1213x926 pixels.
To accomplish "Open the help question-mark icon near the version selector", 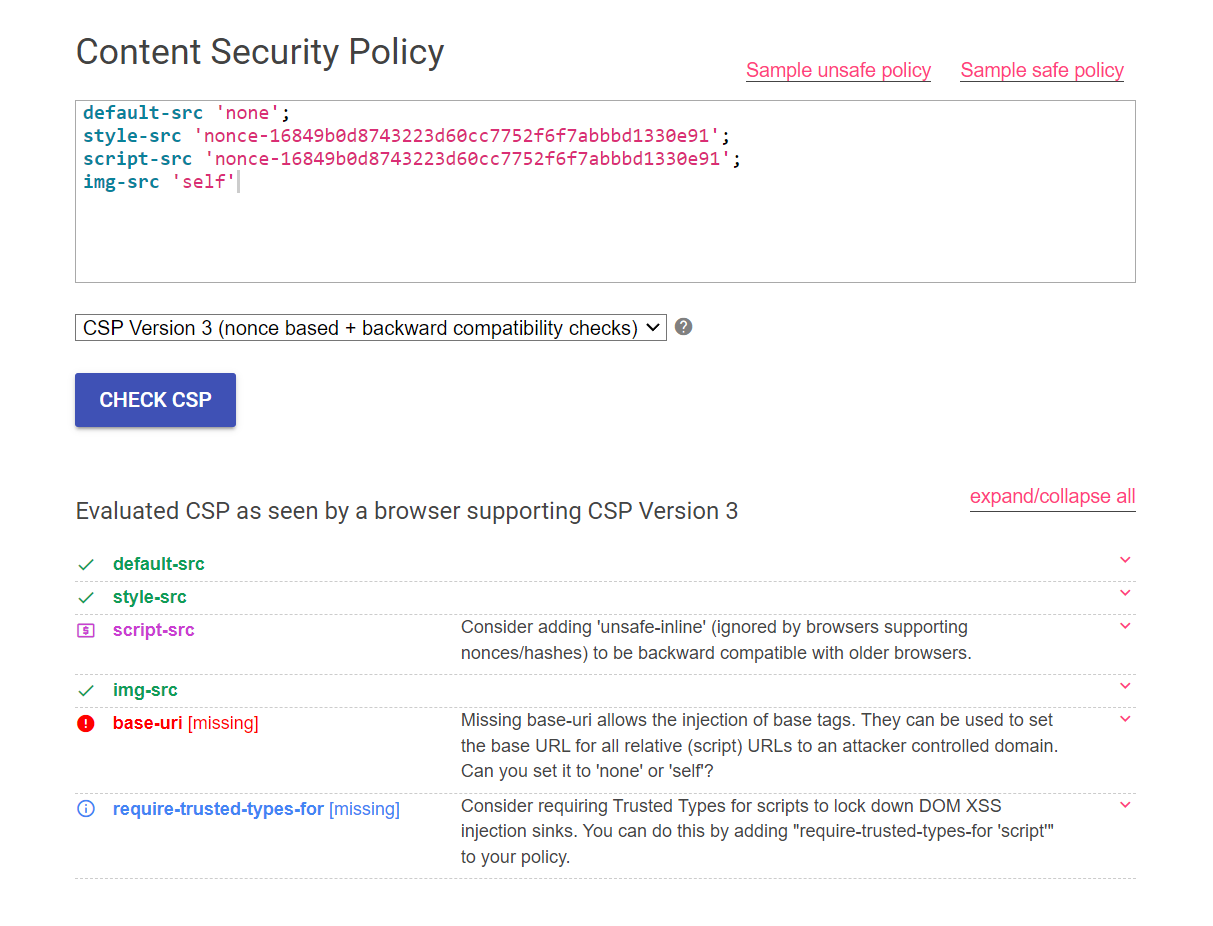I will [x=683, y=326].
